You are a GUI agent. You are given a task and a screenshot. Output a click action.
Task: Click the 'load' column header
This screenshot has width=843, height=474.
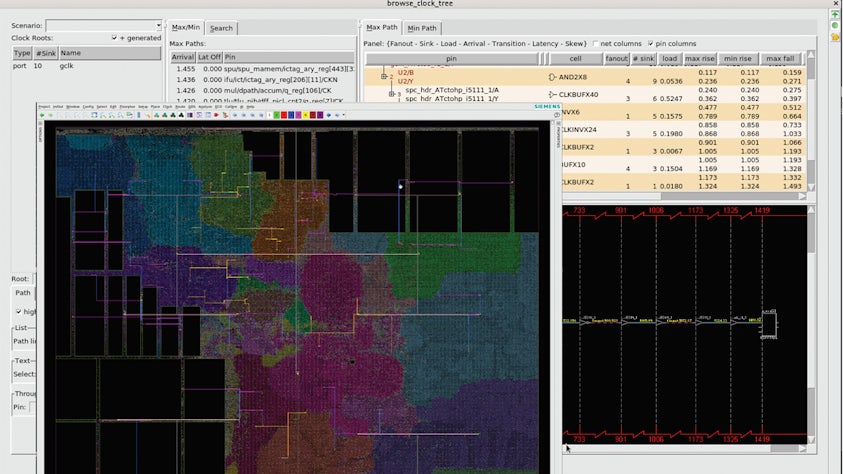[669, 59]
